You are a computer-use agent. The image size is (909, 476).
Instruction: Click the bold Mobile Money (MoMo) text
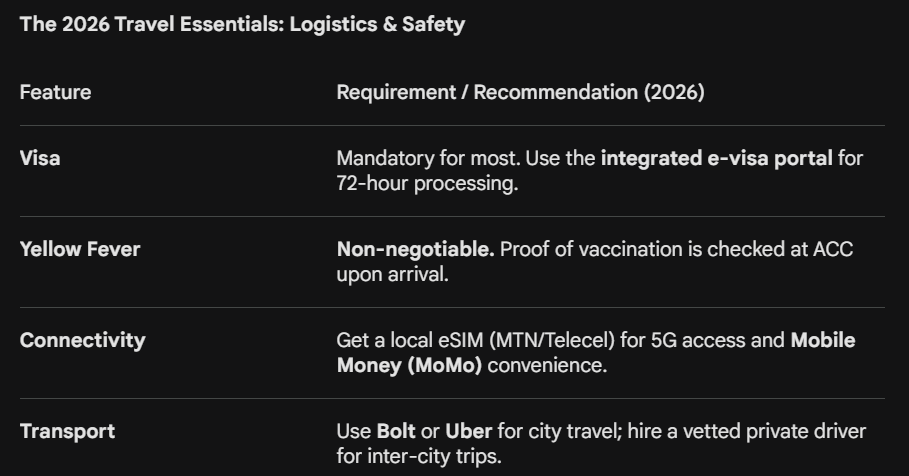click(x=409, y=366)
